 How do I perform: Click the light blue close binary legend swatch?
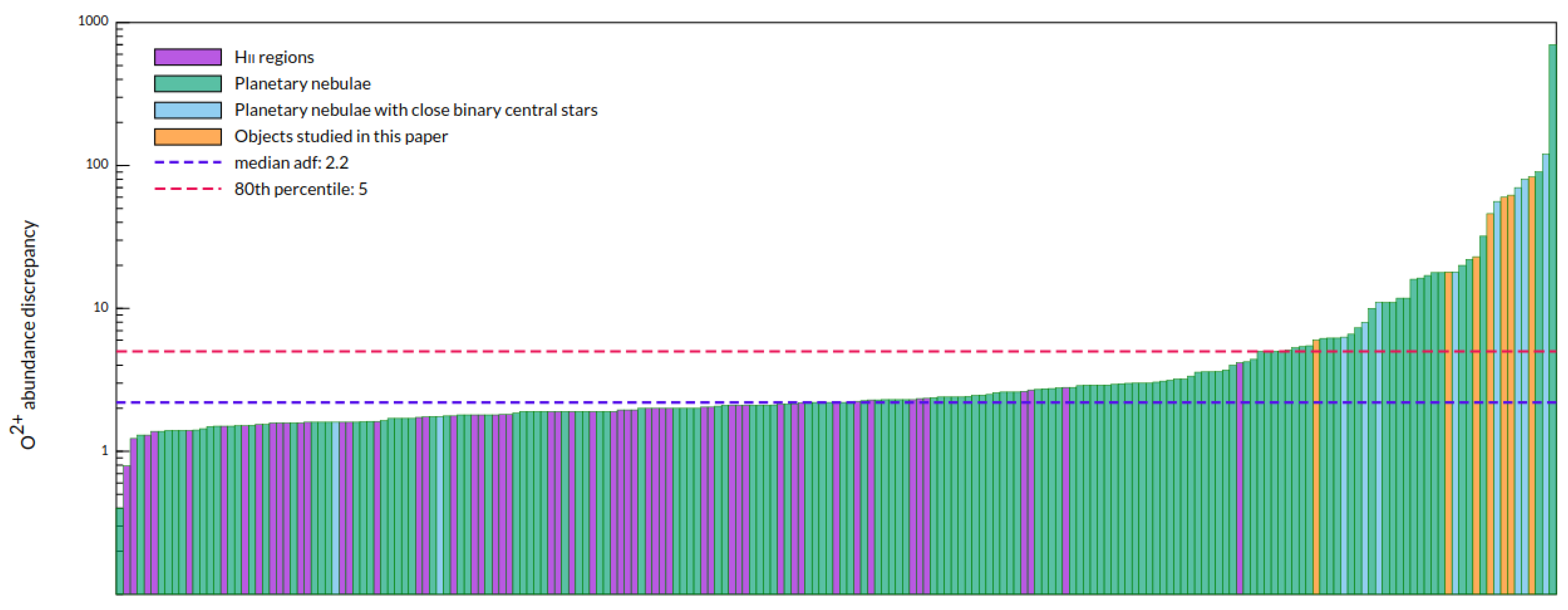pos(187,110)
